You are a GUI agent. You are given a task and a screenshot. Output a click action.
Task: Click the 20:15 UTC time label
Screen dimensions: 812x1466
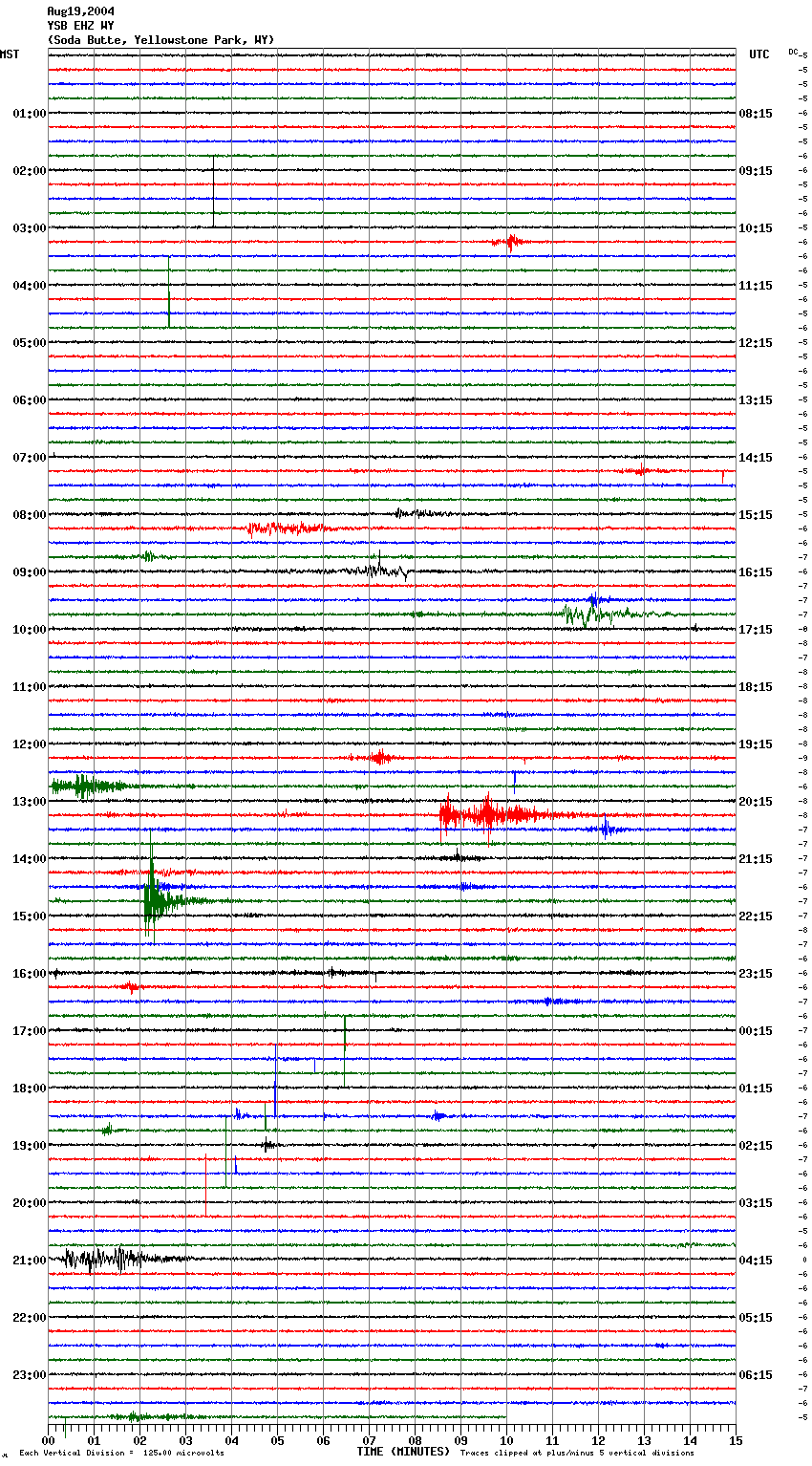click(x=756, y=802)
